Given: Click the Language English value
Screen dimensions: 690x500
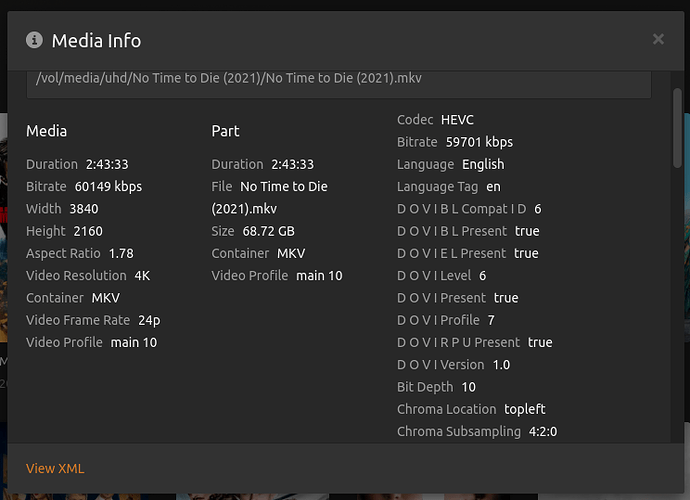Looking at the screenshot, I should pos(483,164).
